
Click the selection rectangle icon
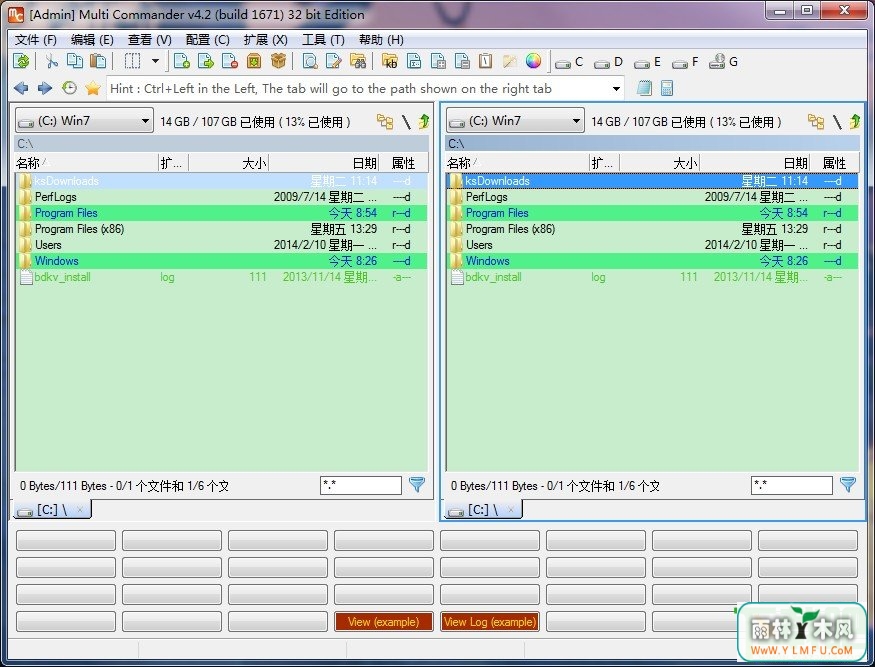point(132,61)
